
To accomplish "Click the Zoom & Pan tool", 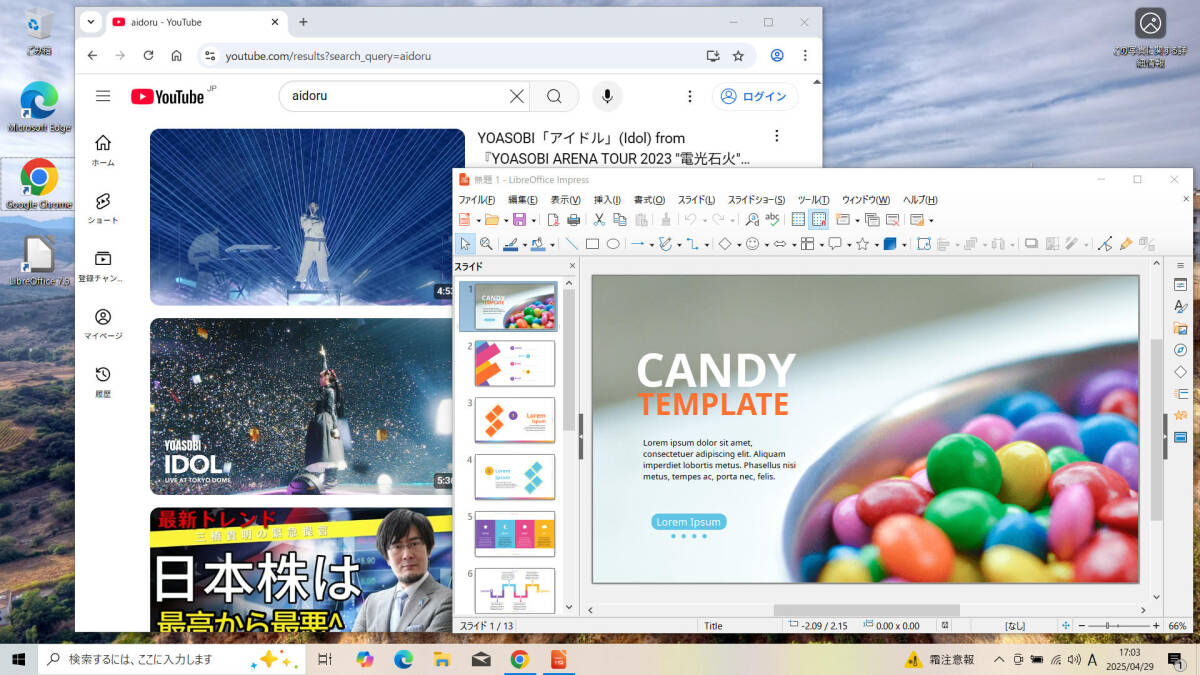I will coord(486,243).
